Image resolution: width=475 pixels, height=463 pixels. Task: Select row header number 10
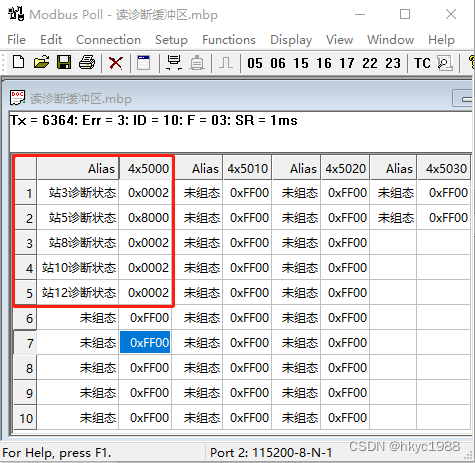tap(26, 418)
